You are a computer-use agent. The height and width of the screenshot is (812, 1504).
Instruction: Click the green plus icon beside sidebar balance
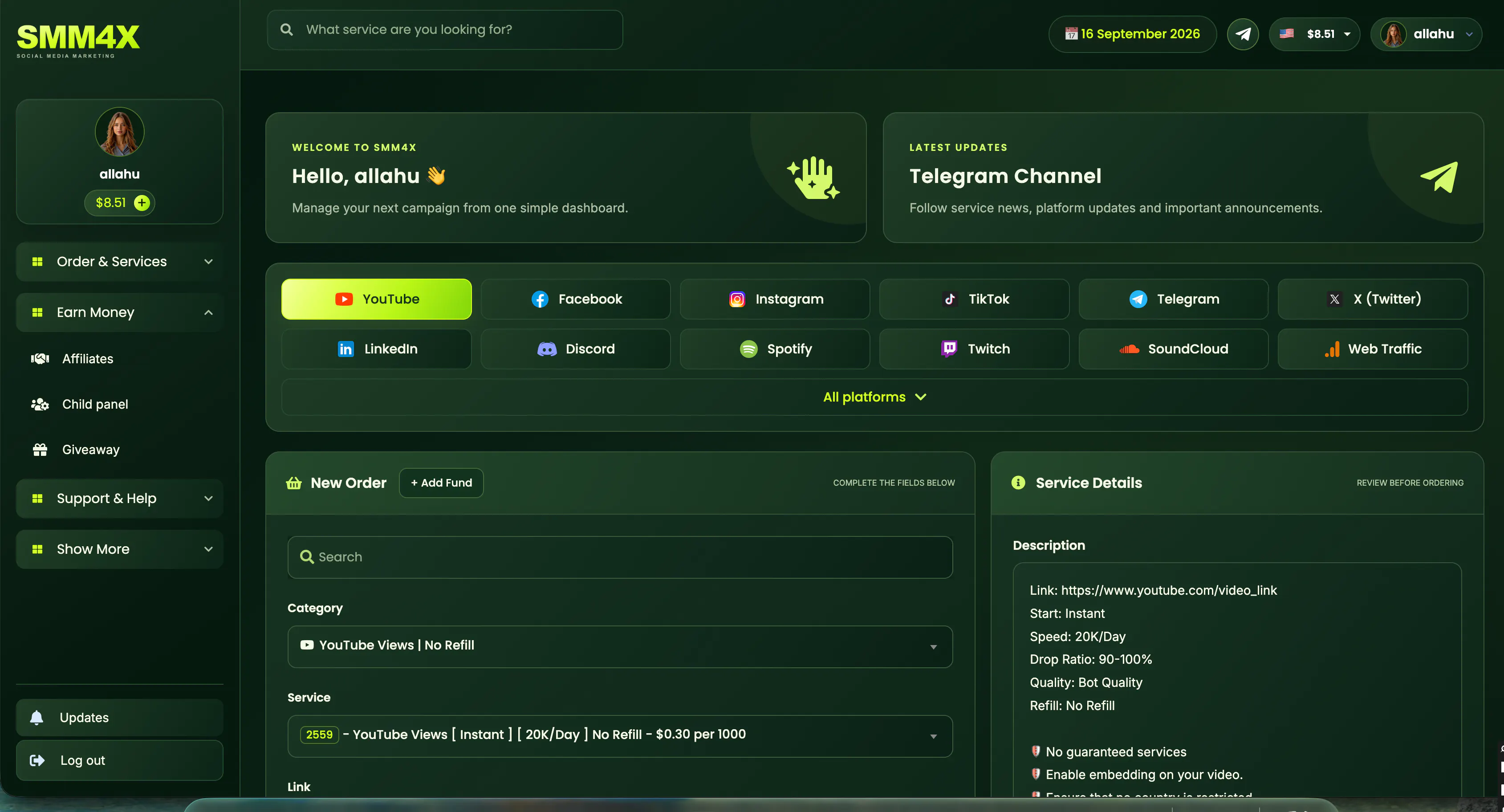click(142, 203)
